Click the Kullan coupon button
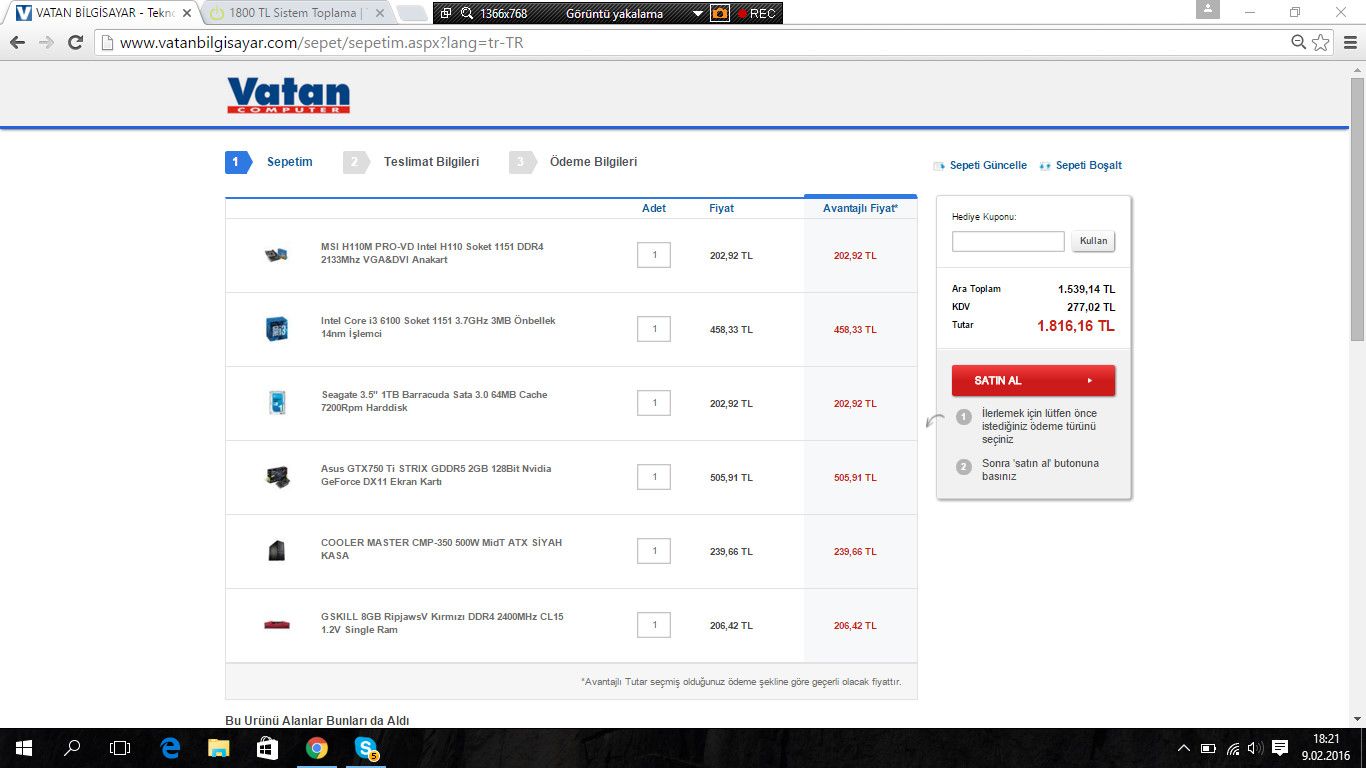The image size is (1366, 768). click(x=1093, y=241)
